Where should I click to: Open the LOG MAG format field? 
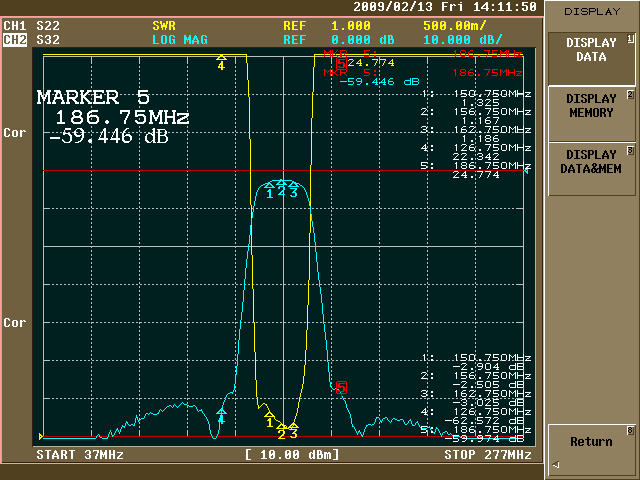tap(178, 40)
